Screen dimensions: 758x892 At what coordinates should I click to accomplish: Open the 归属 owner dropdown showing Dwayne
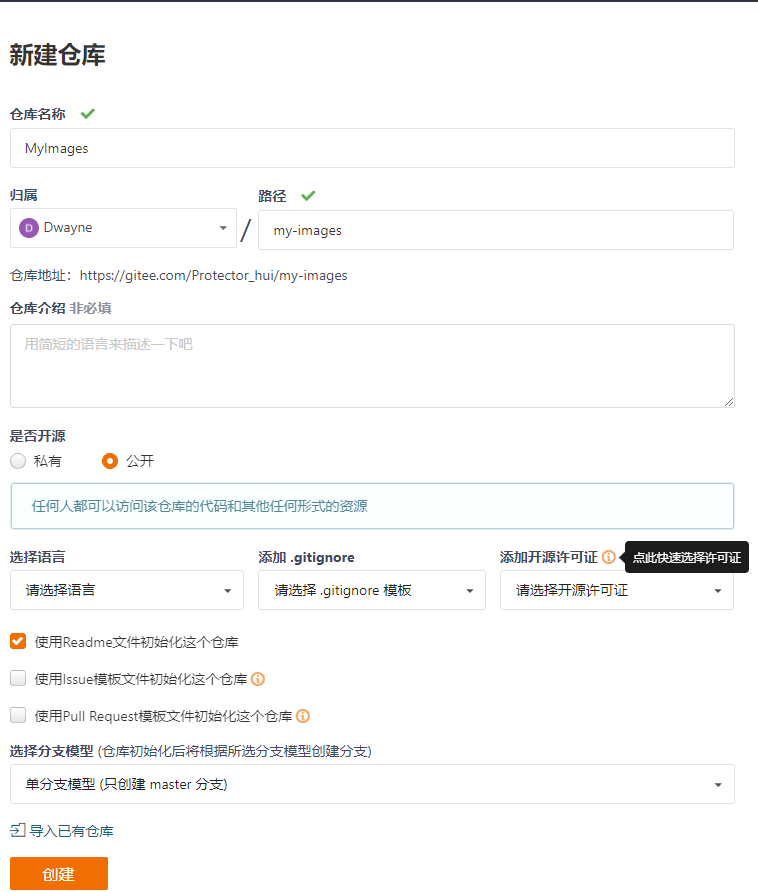[123, 228]
